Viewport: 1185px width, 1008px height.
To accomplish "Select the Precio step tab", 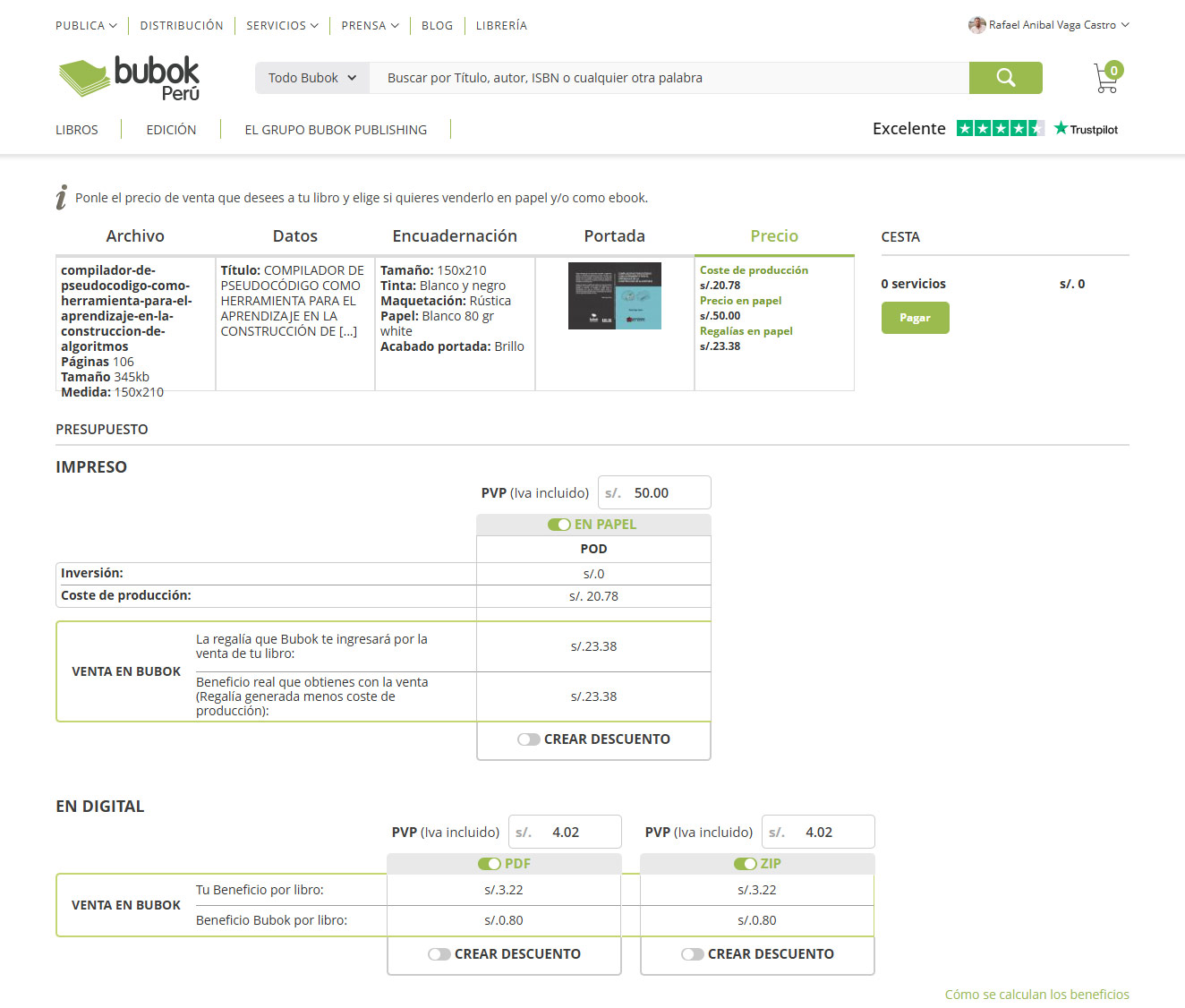I will [x=774, y=236].
